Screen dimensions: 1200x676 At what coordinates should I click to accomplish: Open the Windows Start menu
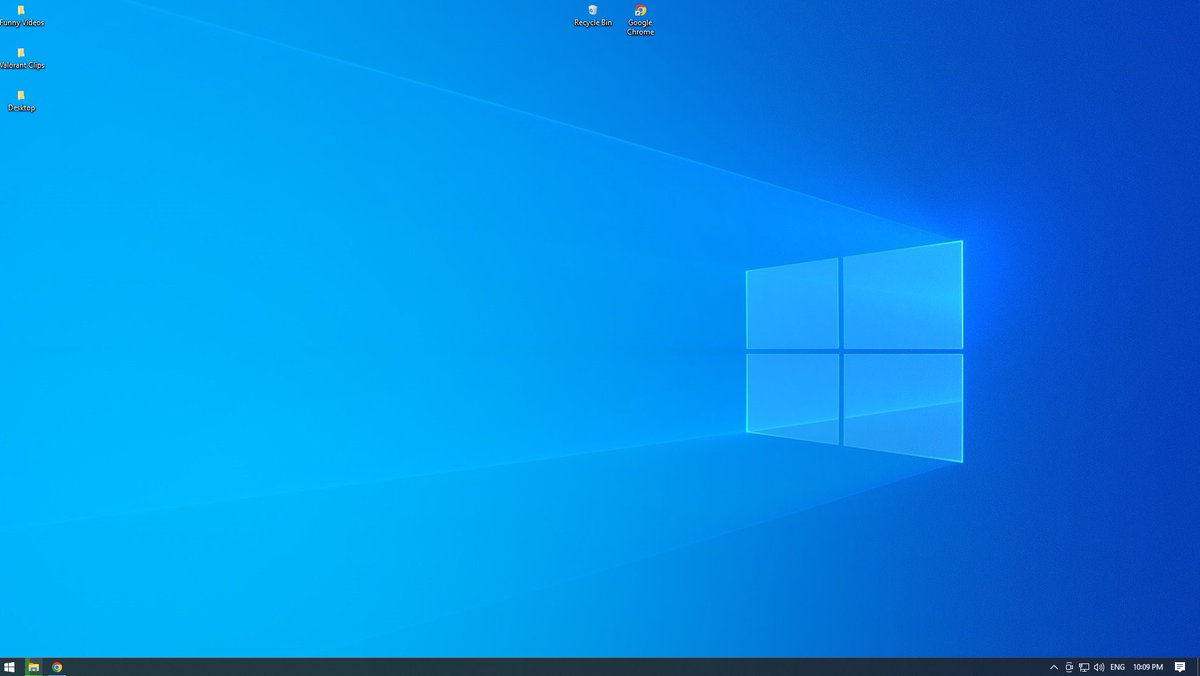point(10,667)
